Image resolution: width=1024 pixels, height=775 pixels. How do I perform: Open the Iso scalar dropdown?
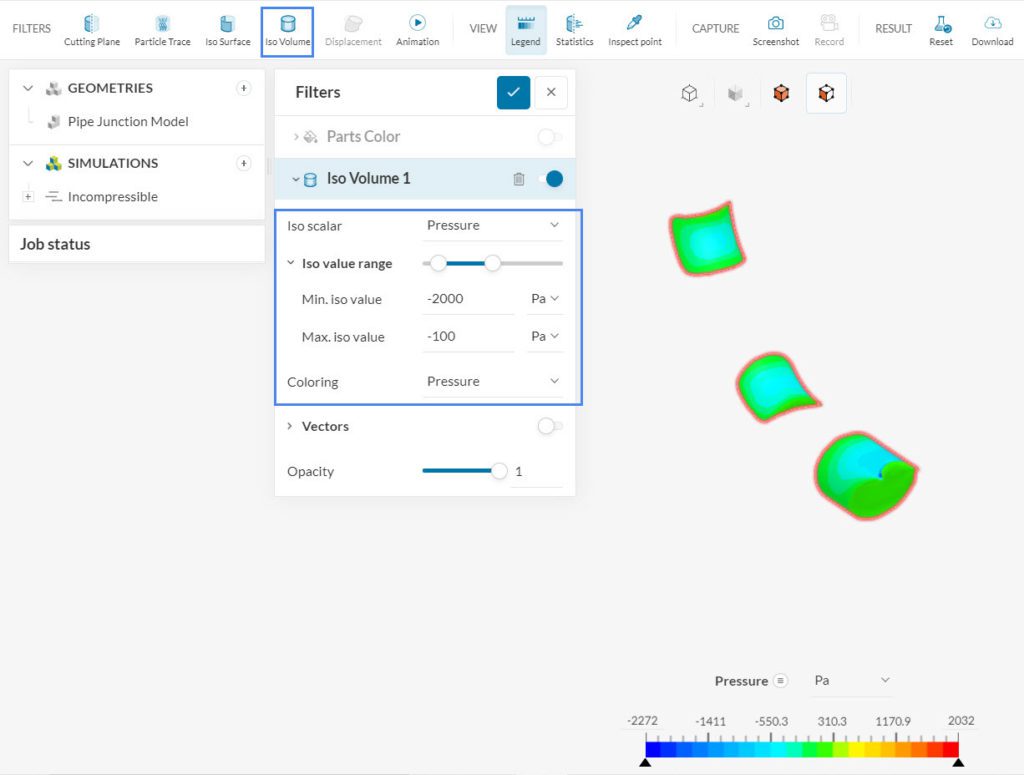pyautogui.click(x=492, y=225)
